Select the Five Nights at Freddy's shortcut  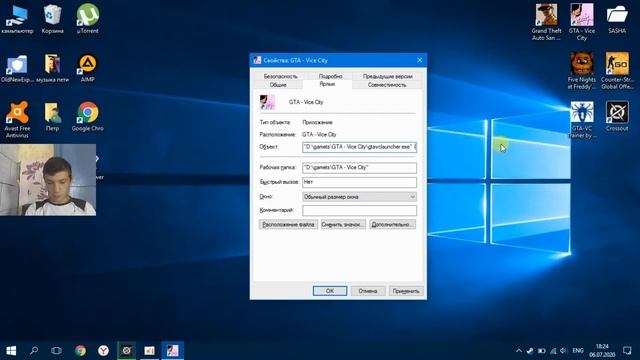582,71
